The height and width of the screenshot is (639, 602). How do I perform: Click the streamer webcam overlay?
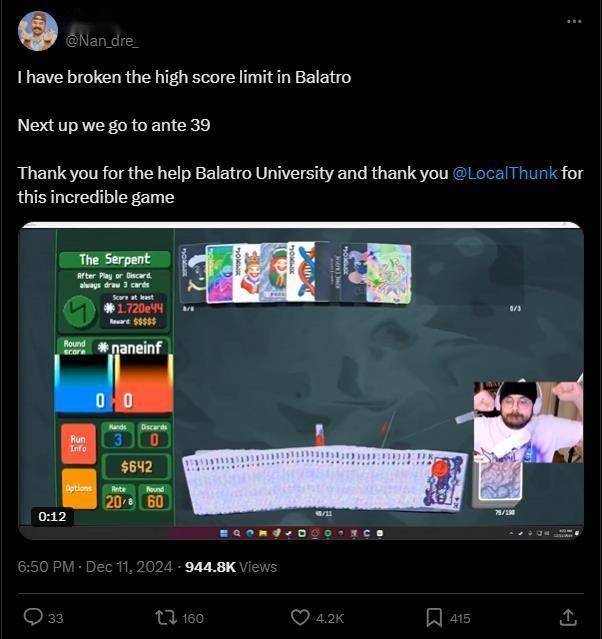[x=528, y=422]
